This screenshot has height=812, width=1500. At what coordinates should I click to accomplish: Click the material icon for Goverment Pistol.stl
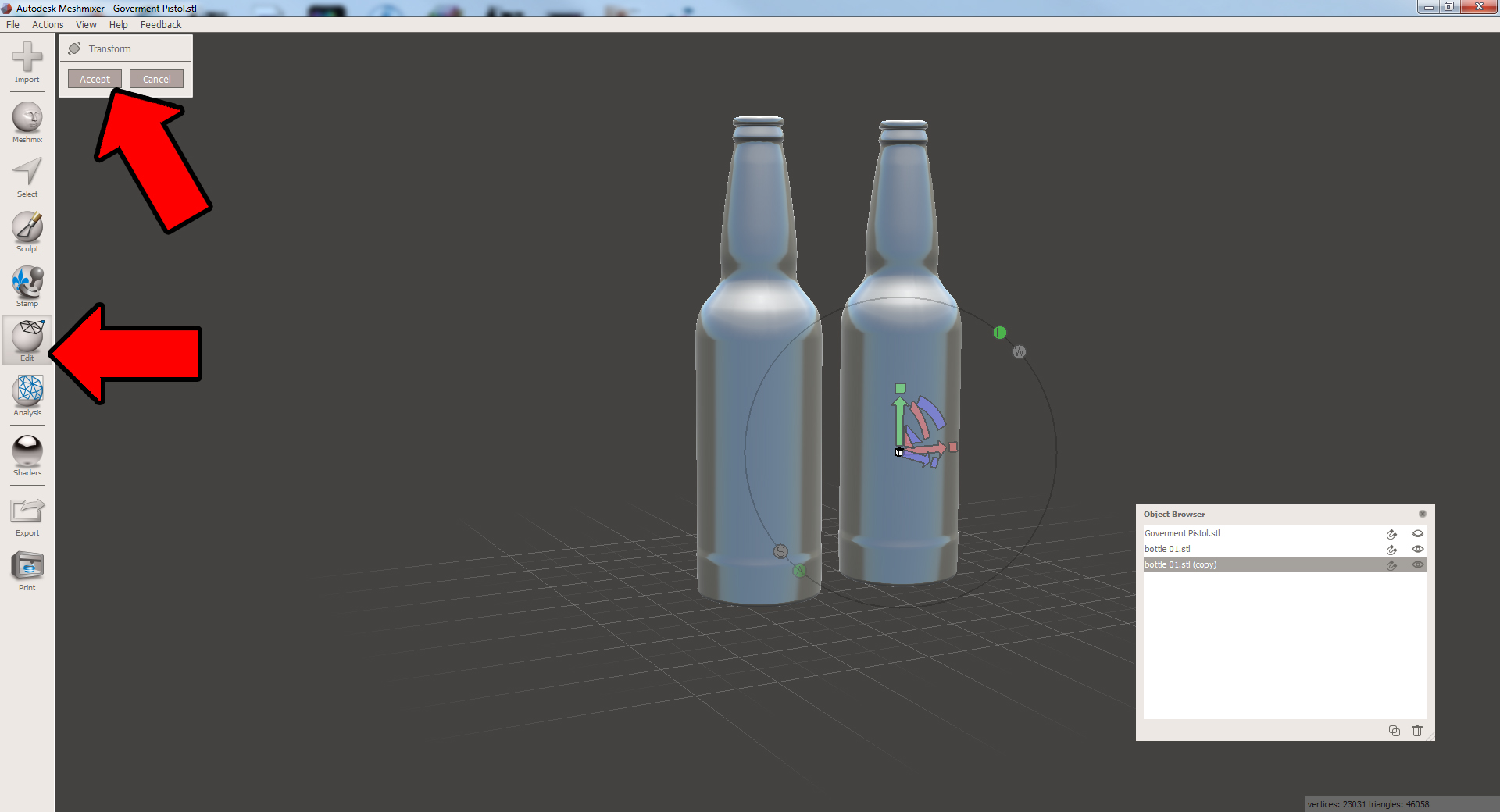point(1391,534)
